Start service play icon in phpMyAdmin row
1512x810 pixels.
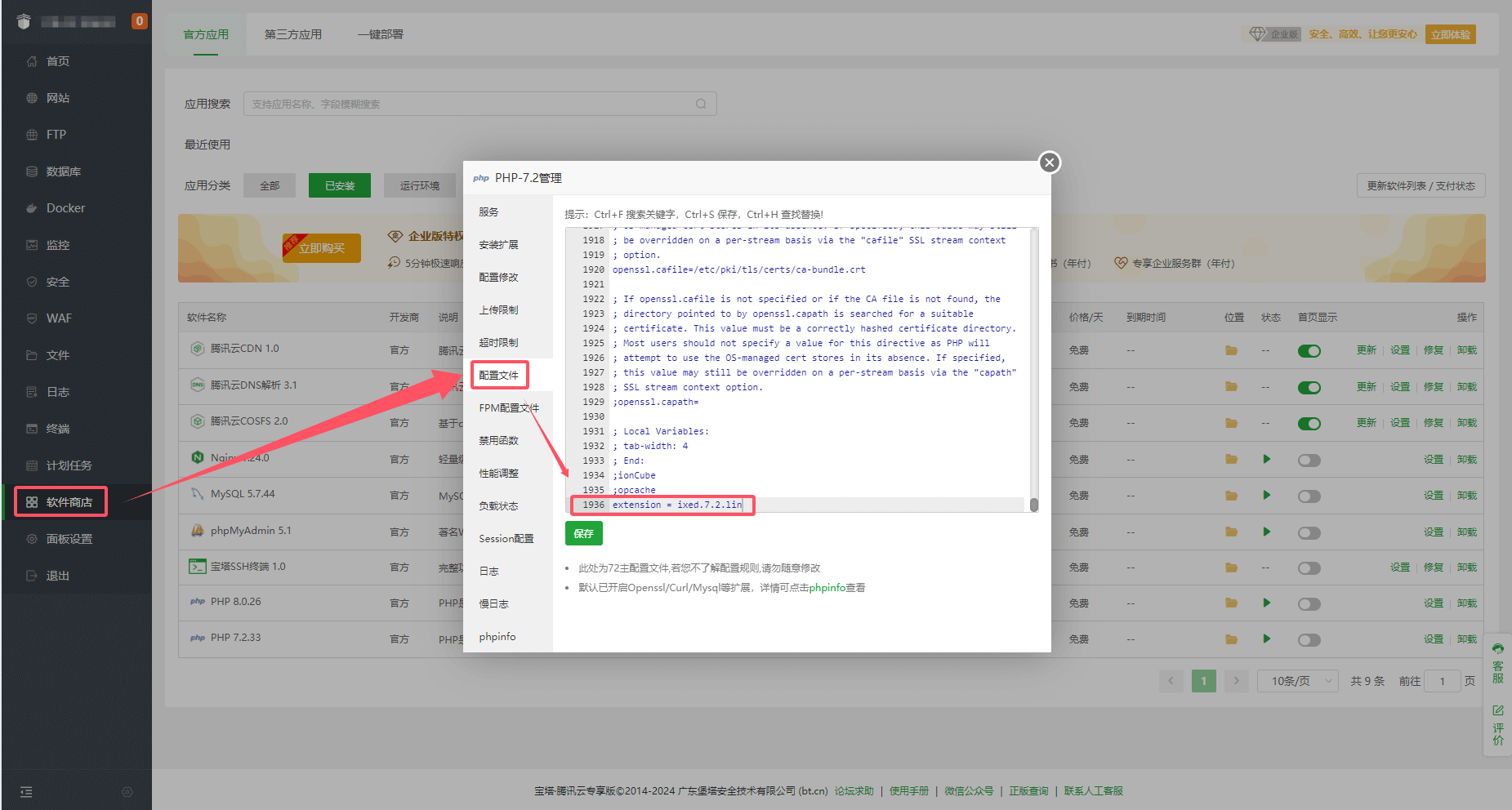click(x=1267, y=532)
